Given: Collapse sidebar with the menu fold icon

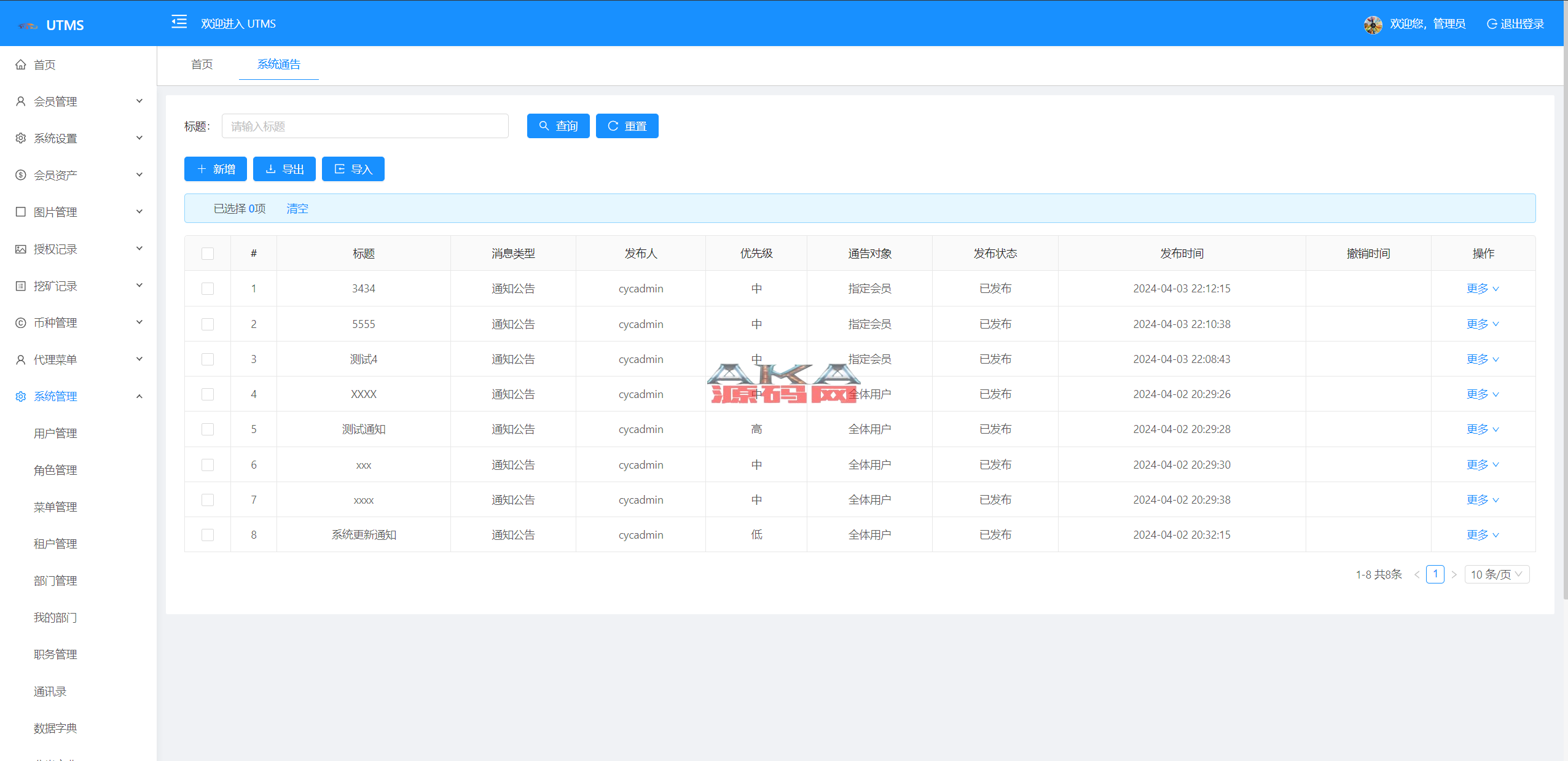Looking at the screenshot, I should pos(179,22).
